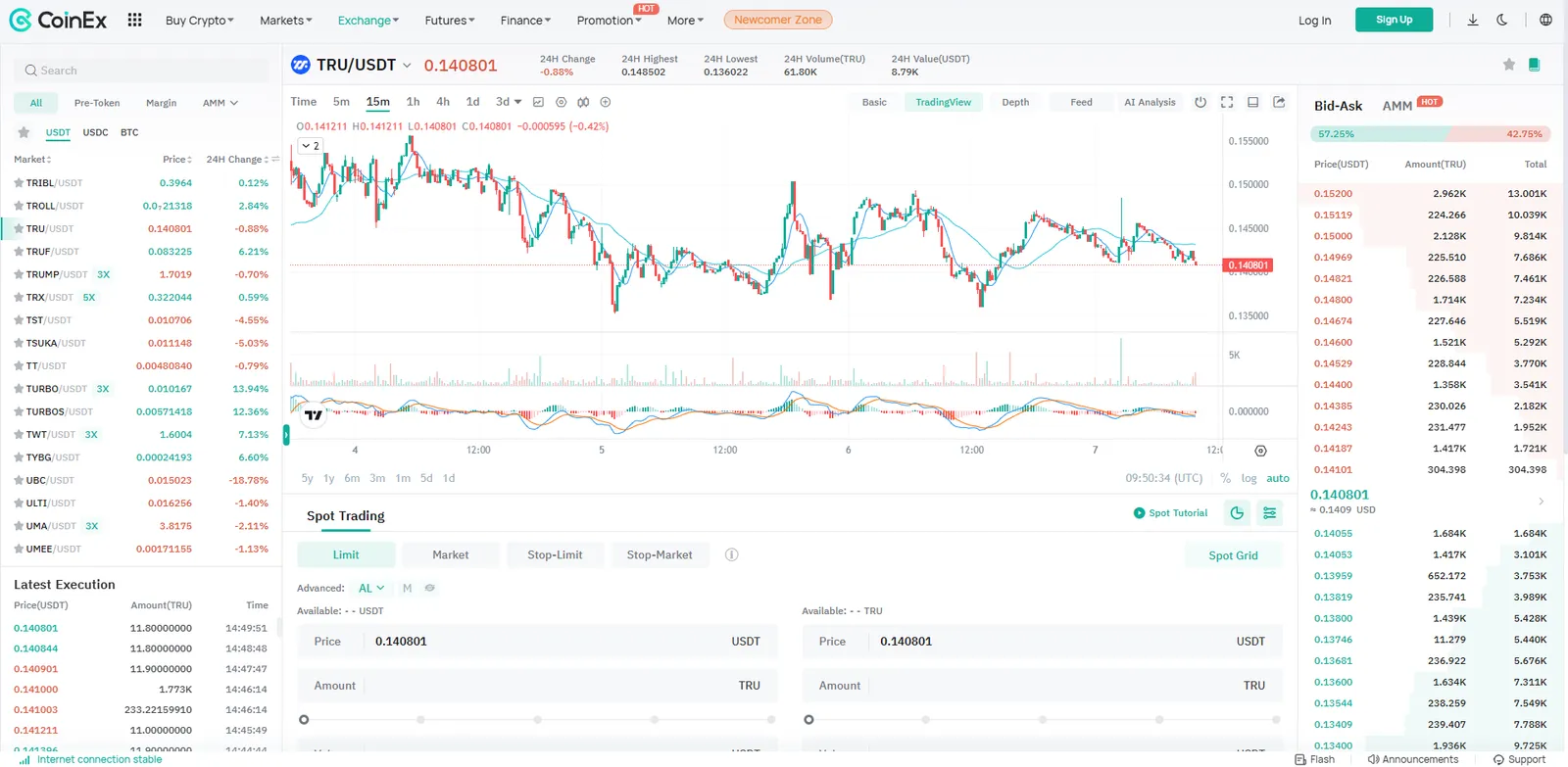Show the favorites star filter in markets
1568x767 pixels.
click(x=24, y=132)
